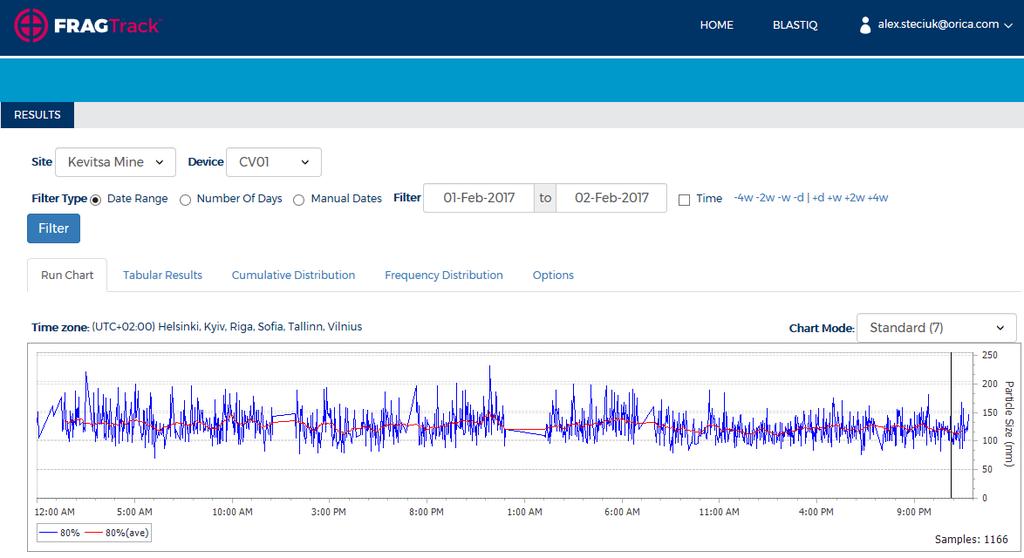This screenshot has height=558, width=1024.
Task: Shift range back four weeks with -4w
Action: 743,198
